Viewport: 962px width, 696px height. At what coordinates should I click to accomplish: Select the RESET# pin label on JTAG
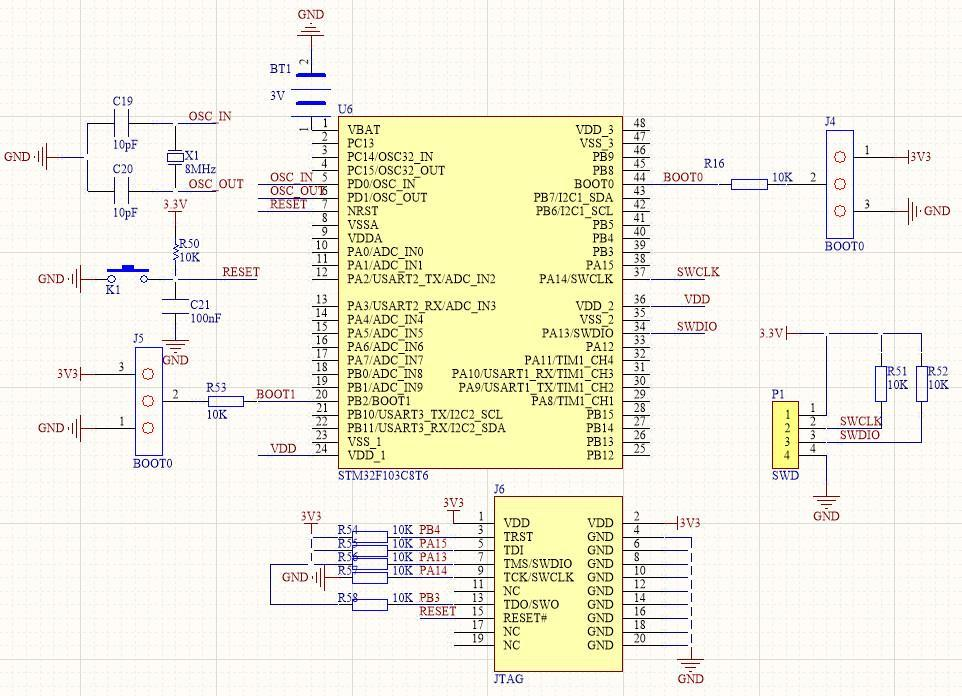coord(525,618)
